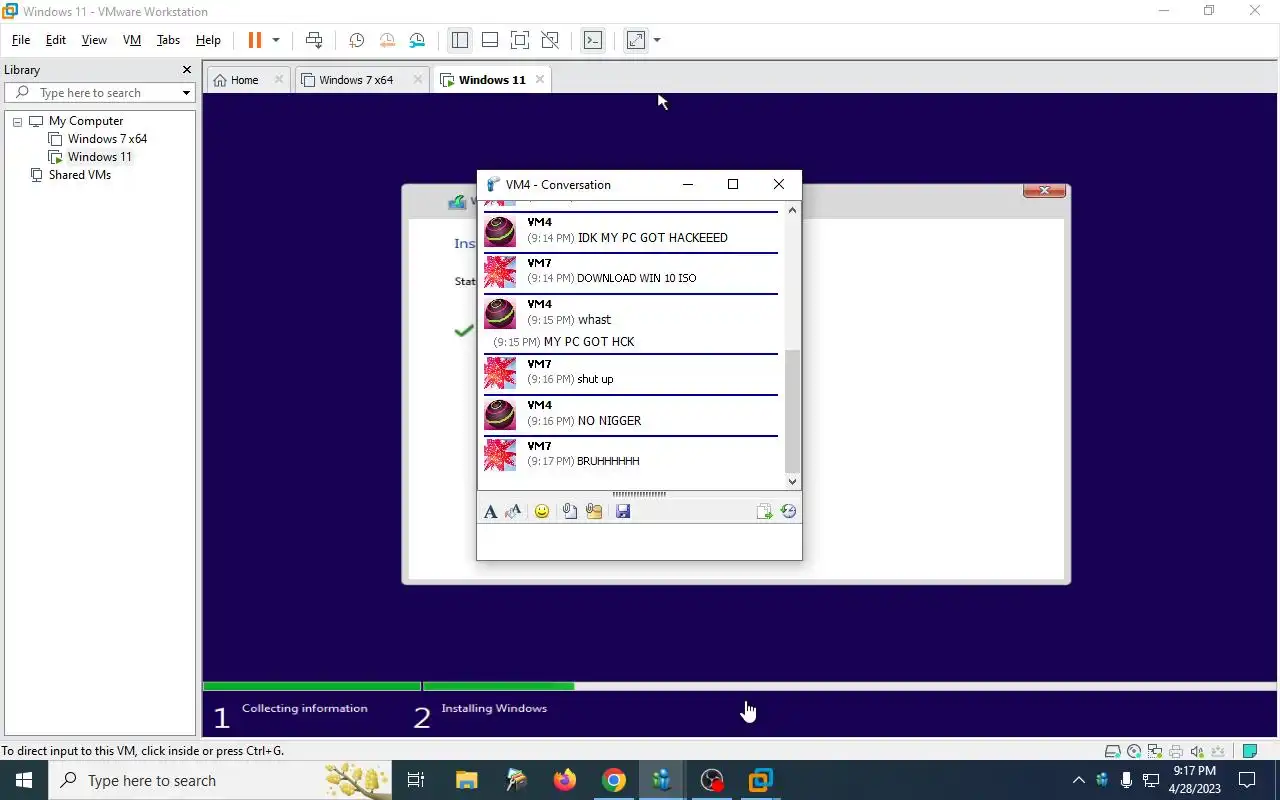Show hidden tray icons chevron
Image resolution: width=1280 pixels, height=800 pixels.
(1078, 780)
